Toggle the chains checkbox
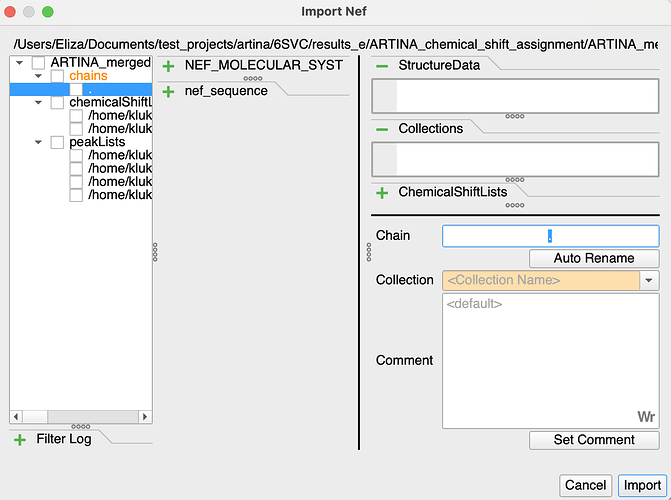 [57, 76]
